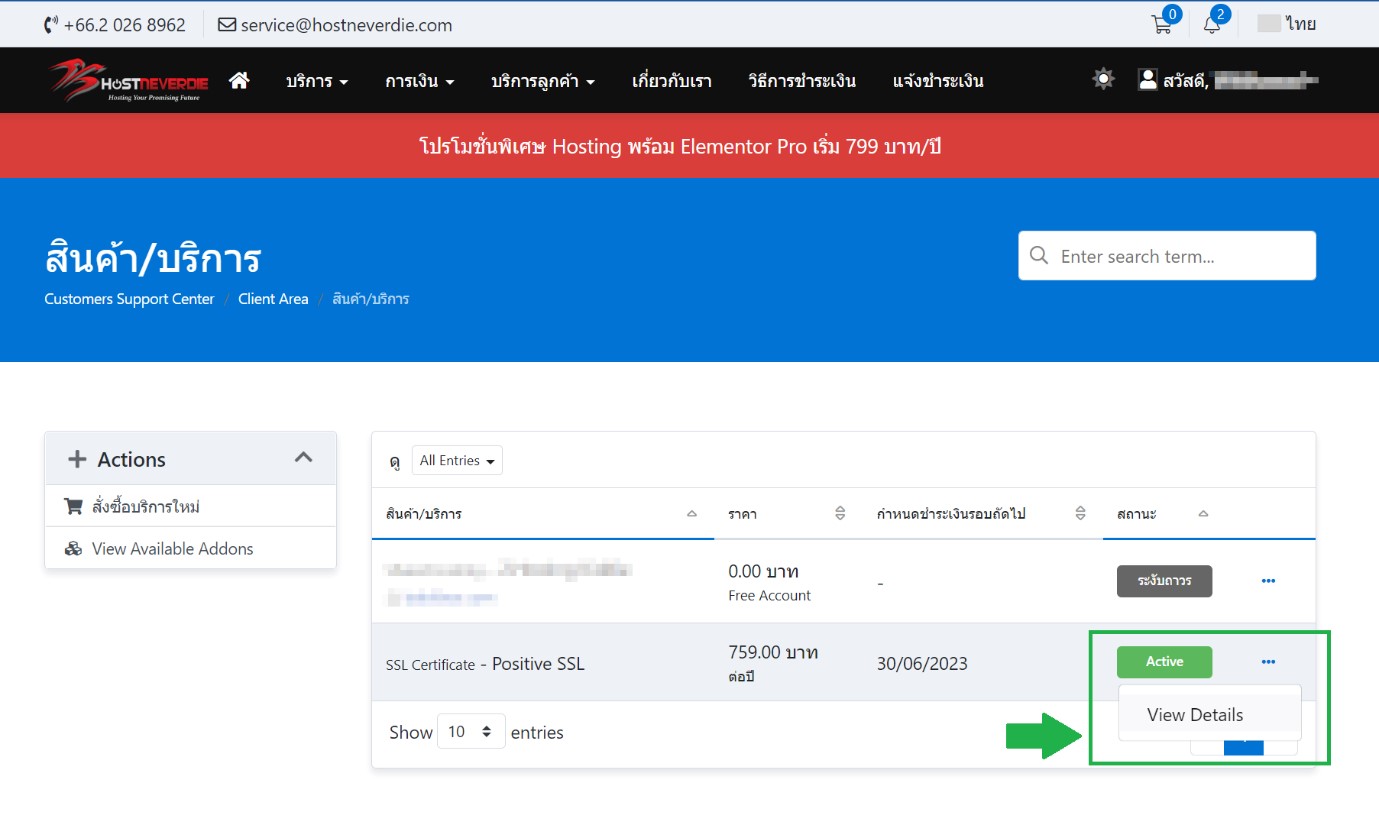Focus the Enter search term field

[x=1180, y=256]
